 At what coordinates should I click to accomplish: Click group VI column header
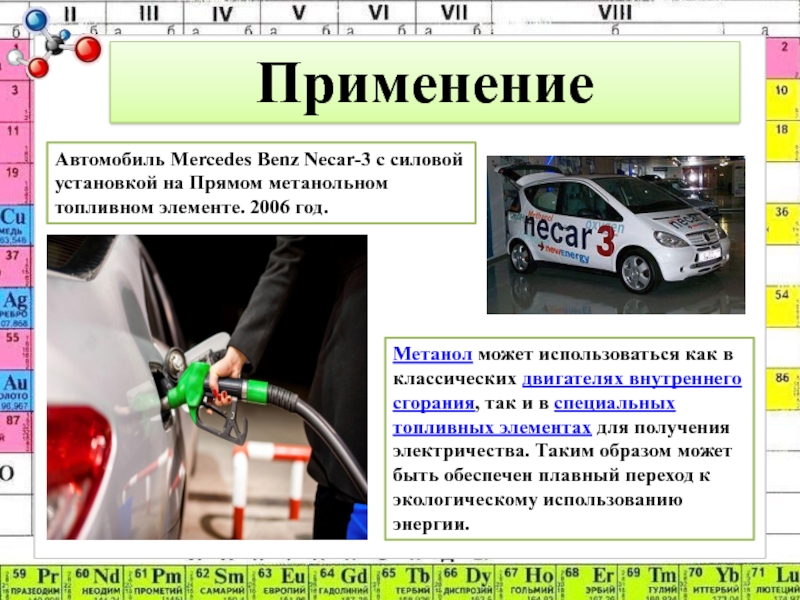click(x=378, y=12)
